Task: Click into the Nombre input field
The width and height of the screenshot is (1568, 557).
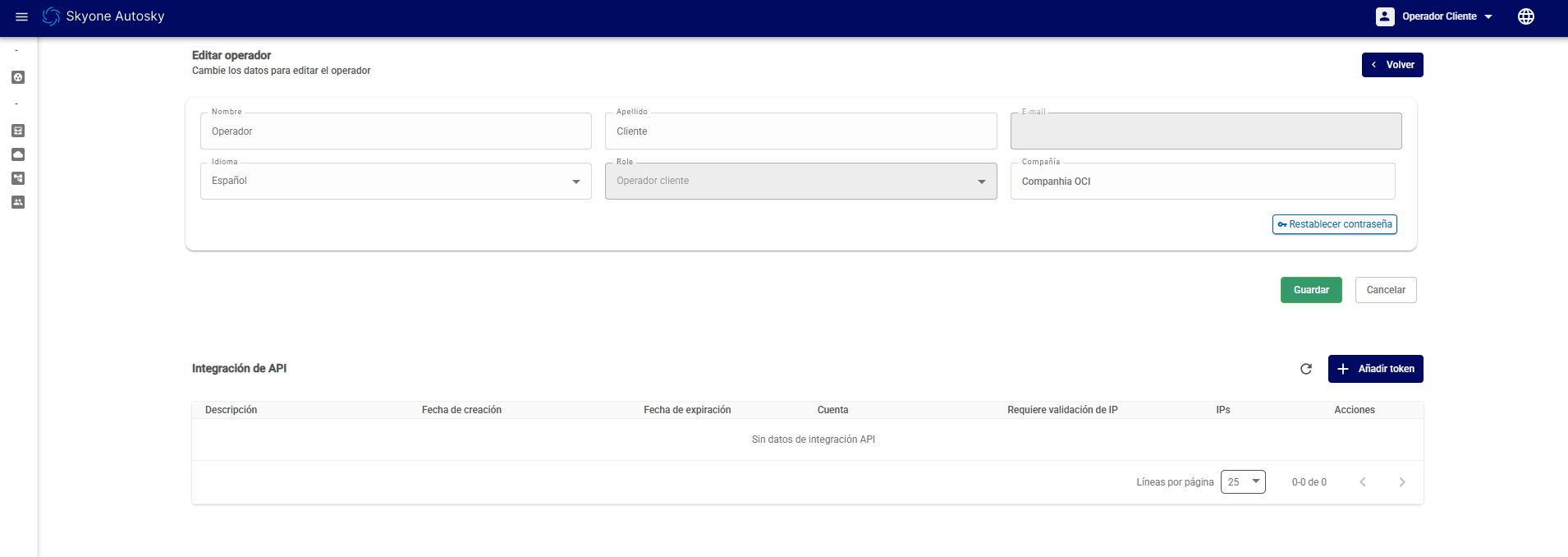Action: coord(396,131)
